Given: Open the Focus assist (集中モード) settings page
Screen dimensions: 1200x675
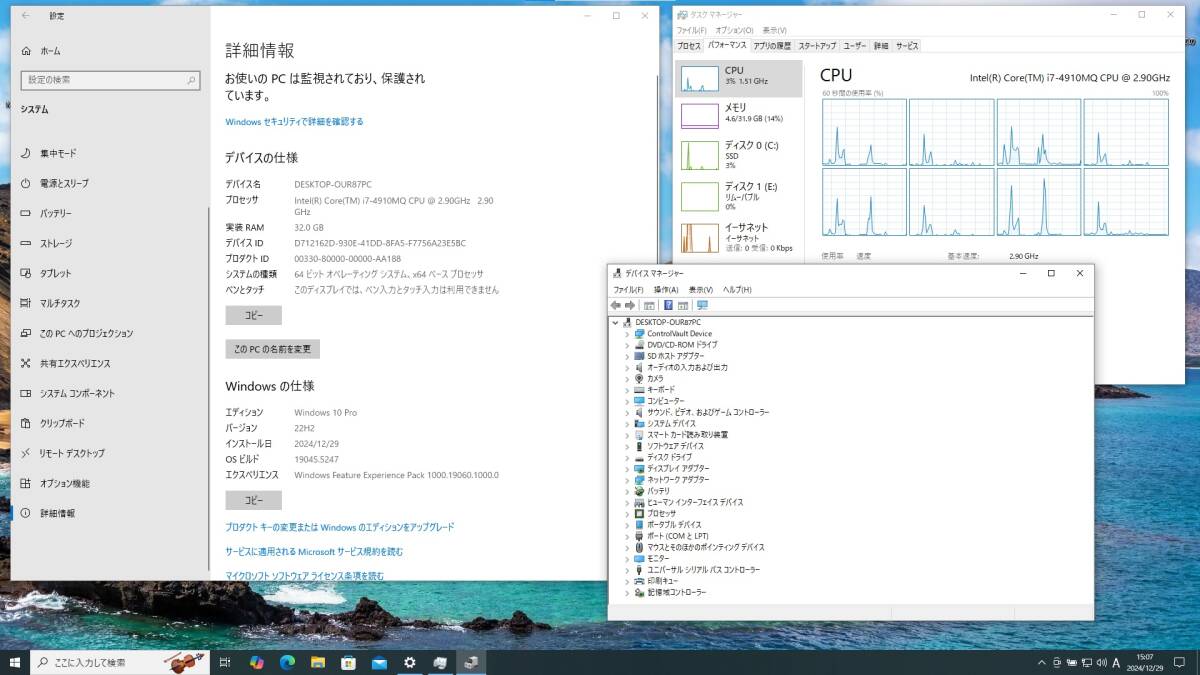Looking at the screenshot, I should click(x=58, y=153).
